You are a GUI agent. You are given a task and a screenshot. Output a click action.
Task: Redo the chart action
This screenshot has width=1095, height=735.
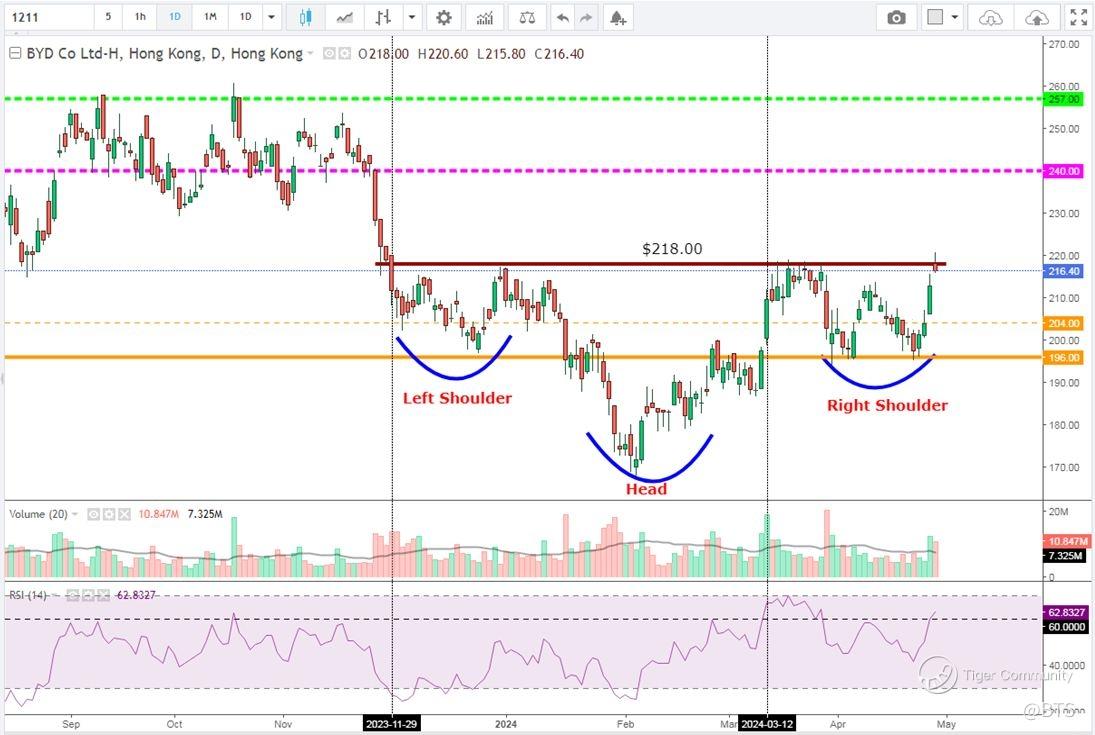point(586,17)
